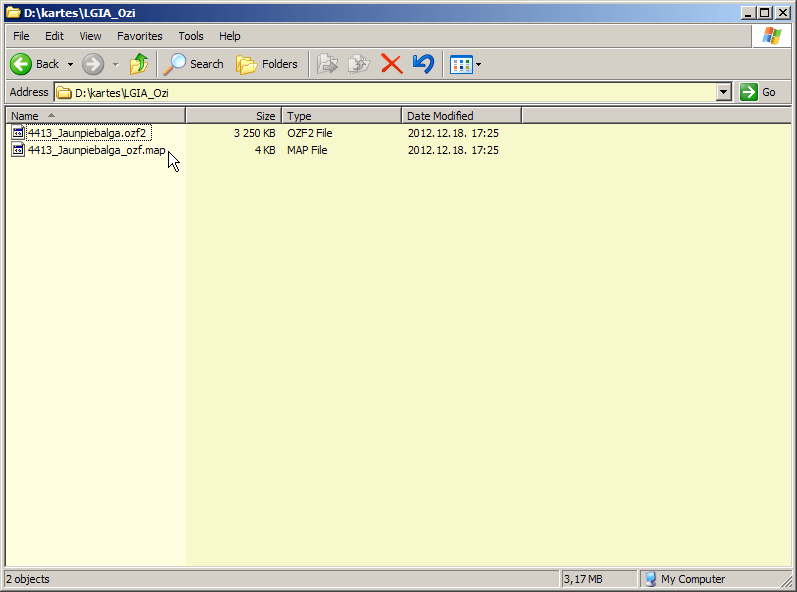Minimize the Explorer window
The image size is (797, 592).
747,13
